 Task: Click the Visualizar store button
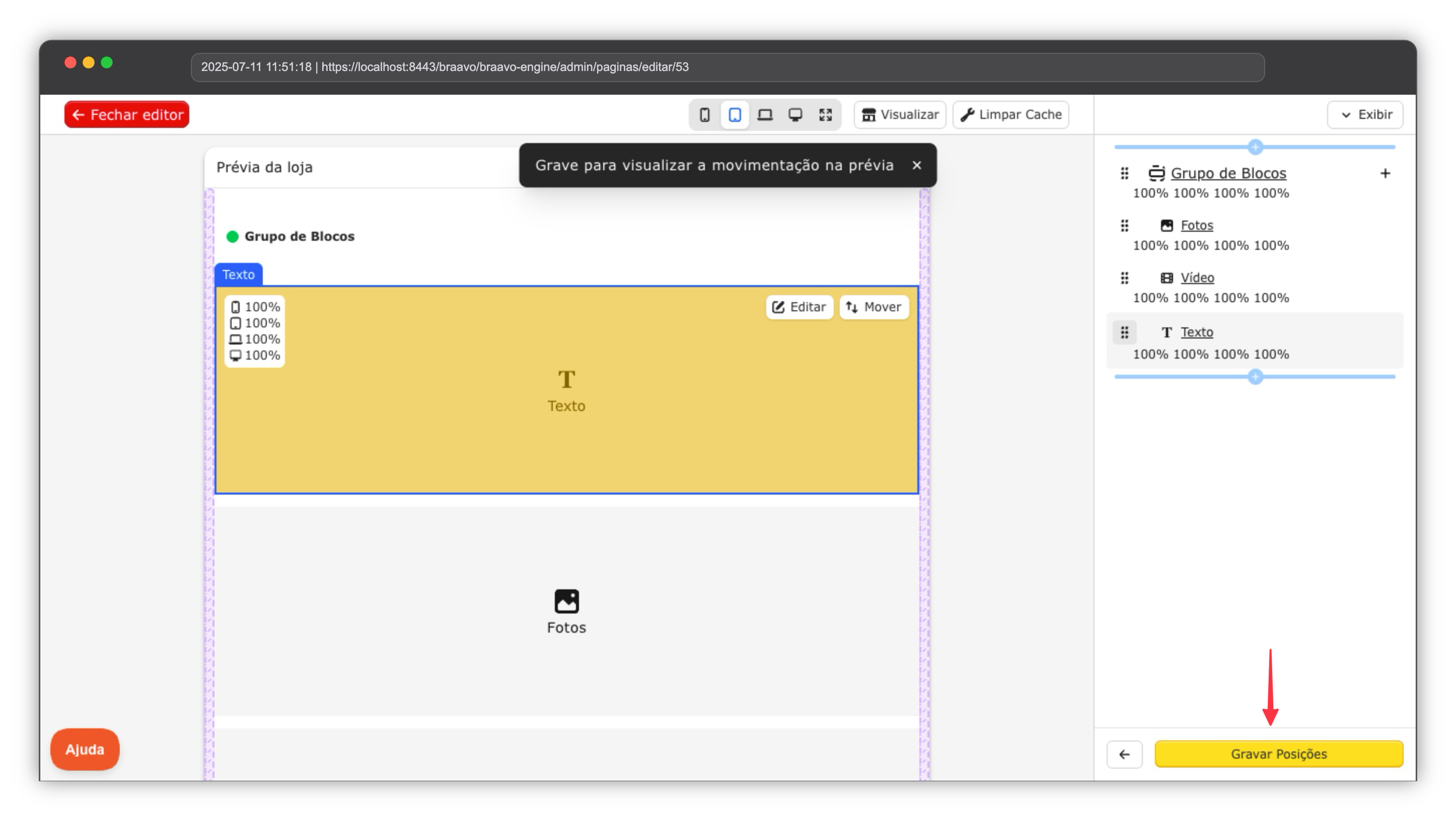pos(900,115)
